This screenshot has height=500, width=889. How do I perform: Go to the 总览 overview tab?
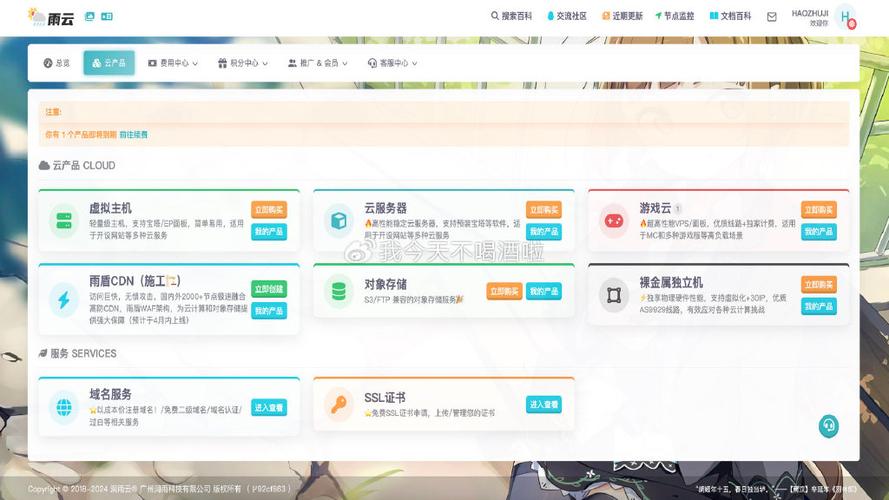pos(57,63)
